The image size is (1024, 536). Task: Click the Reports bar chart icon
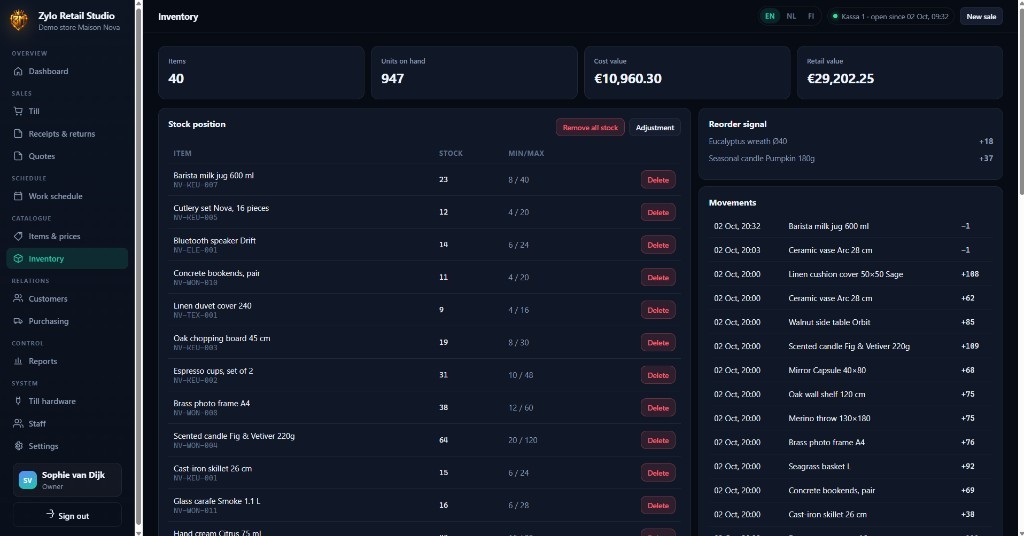(18, 361)
